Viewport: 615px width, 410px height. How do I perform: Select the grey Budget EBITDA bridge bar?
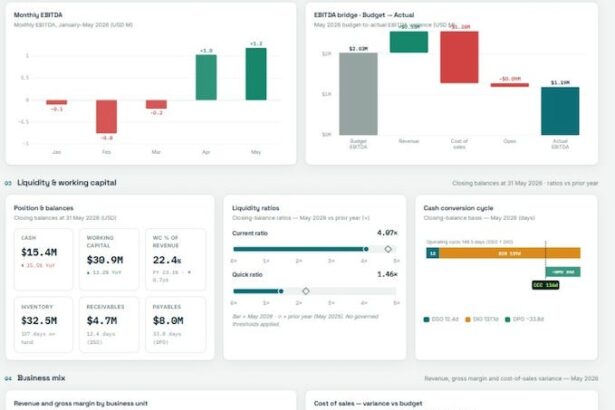tap(358, 94)
